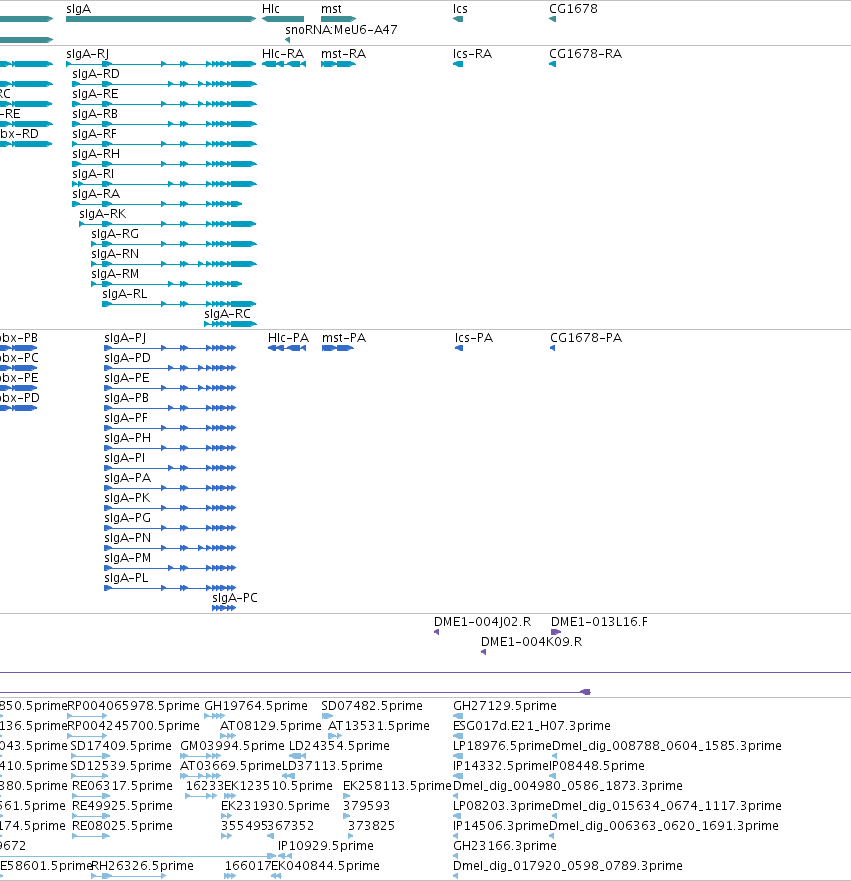Click the slgA-RD transcript label
This screenshot has height=881, width=851.
pyautogui.click(x=95, y=74)
